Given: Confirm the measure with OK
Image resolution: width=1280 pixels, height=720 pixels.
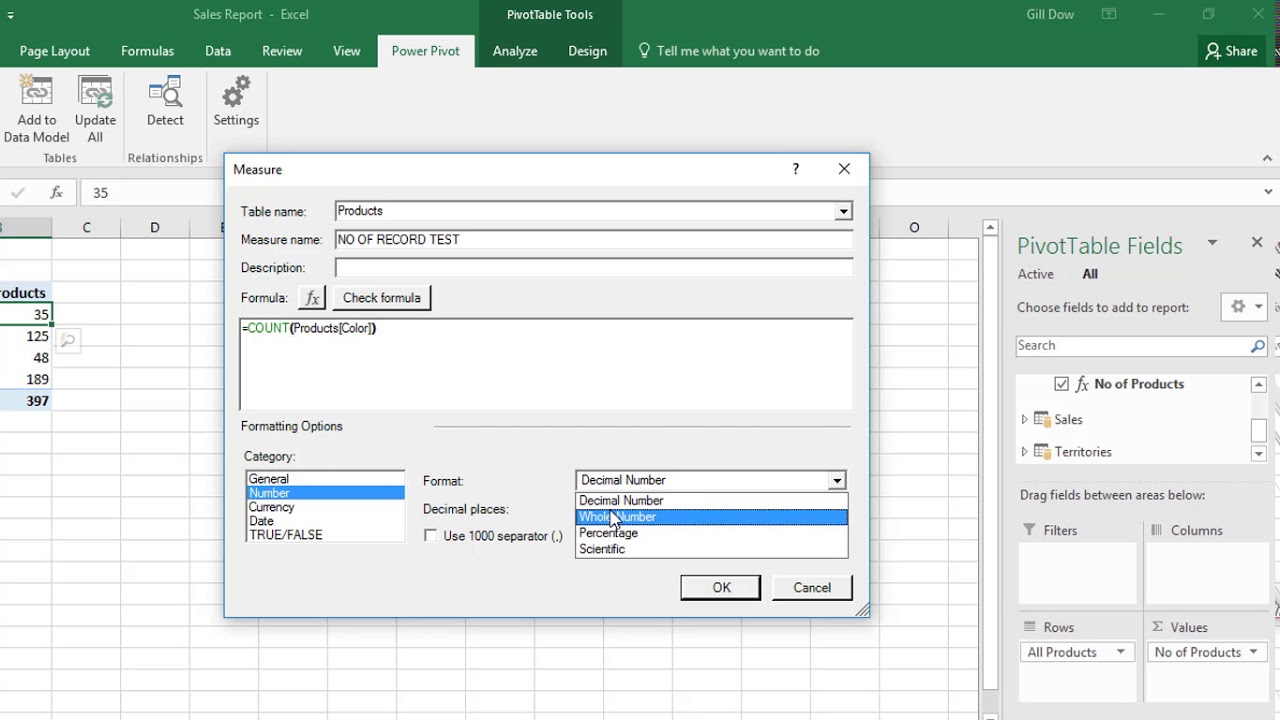Looking at the screenshot, I should click(720, 588).
